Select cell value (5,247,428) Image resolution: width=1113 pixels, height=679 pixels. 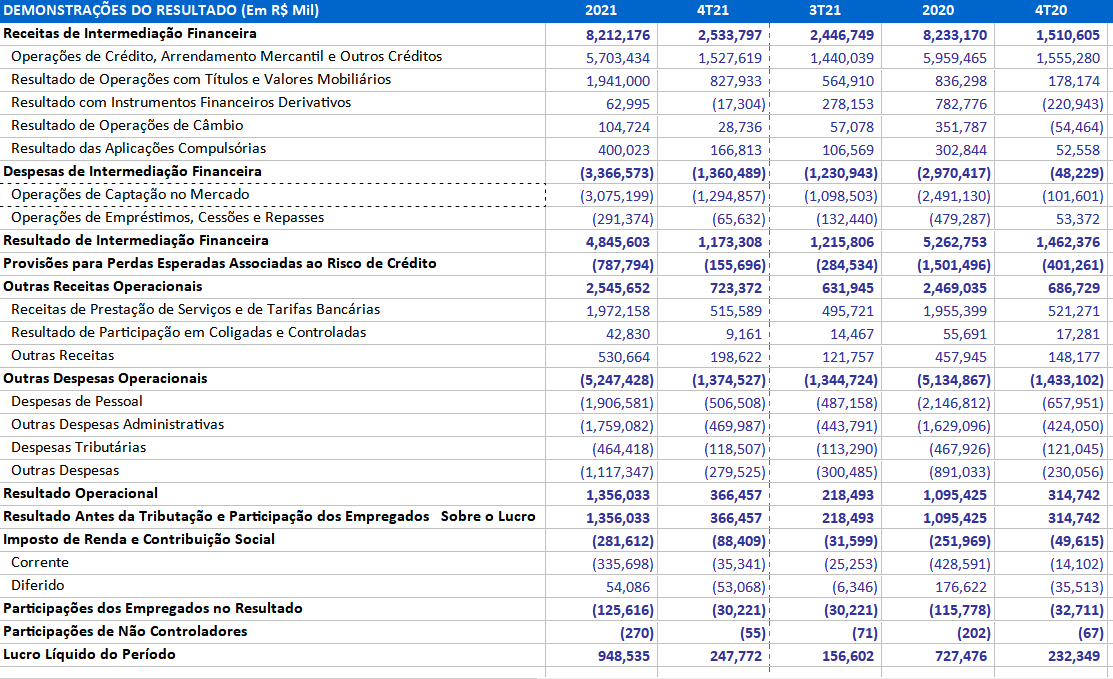coord(617,380)
